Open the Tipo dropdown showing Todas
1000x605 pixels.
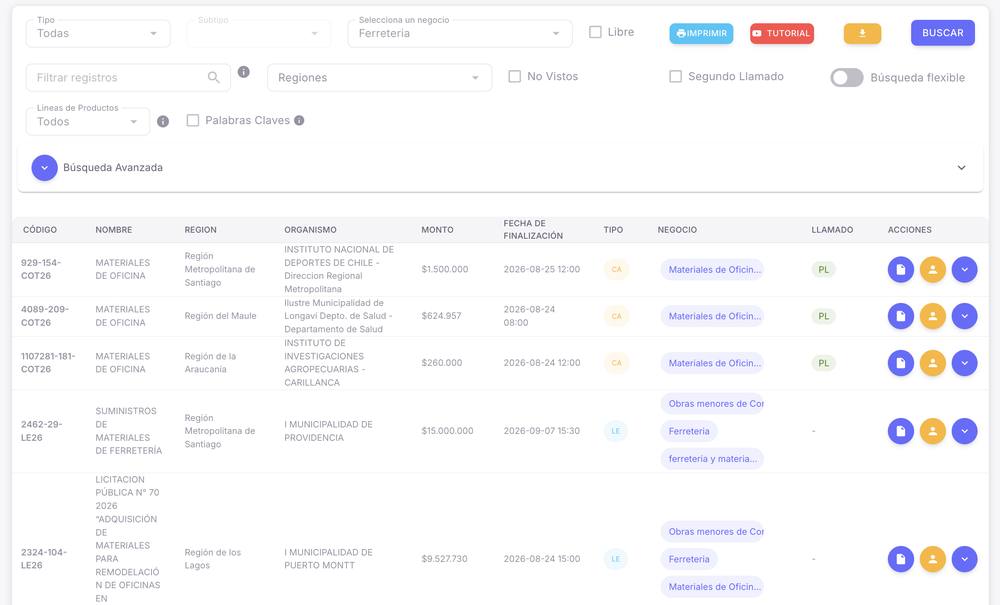pos(98,33)
